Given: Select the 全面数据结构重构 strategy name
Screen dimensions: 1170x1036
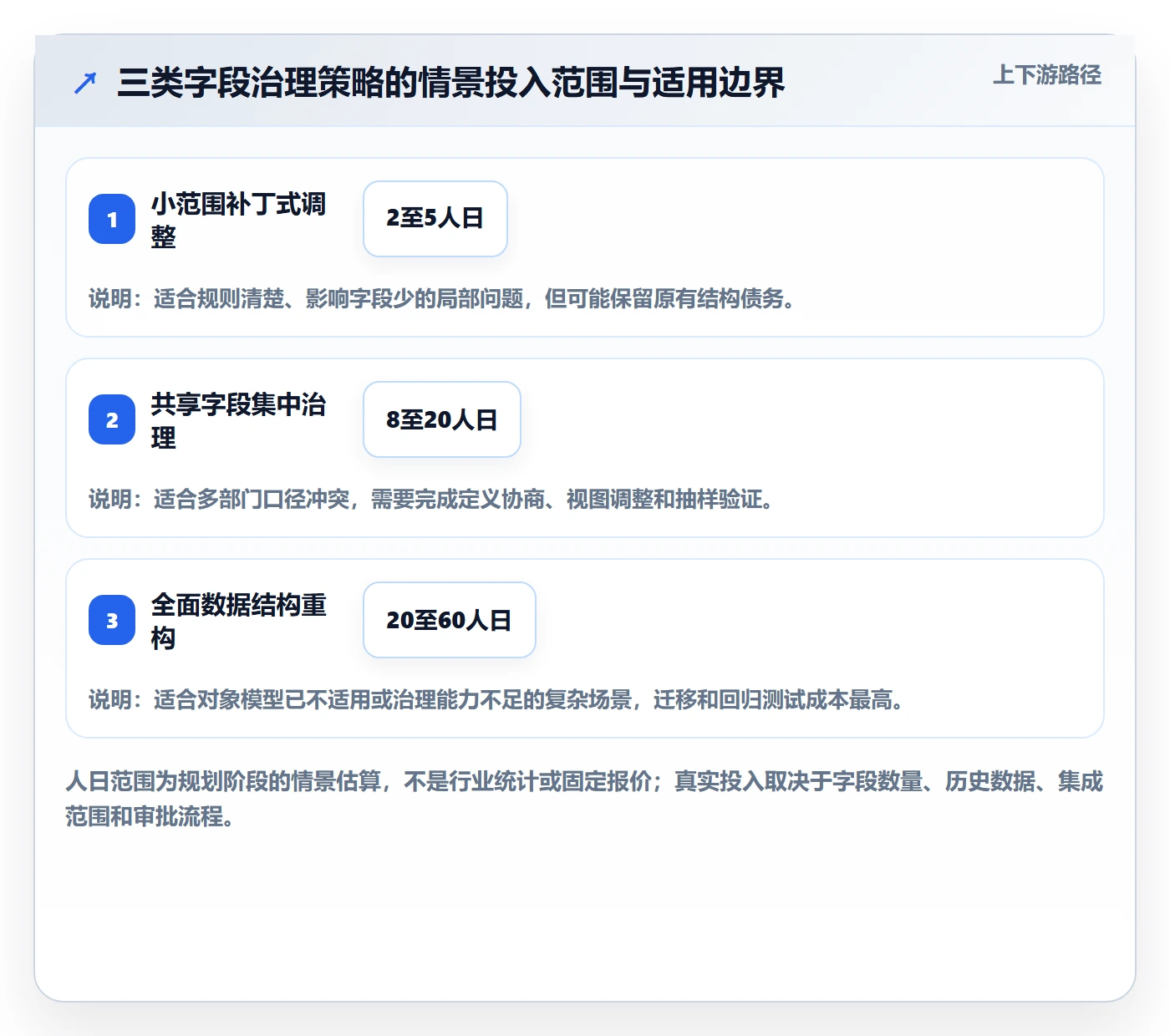Looking at the screenshot, I should click(x=239, y=621).
